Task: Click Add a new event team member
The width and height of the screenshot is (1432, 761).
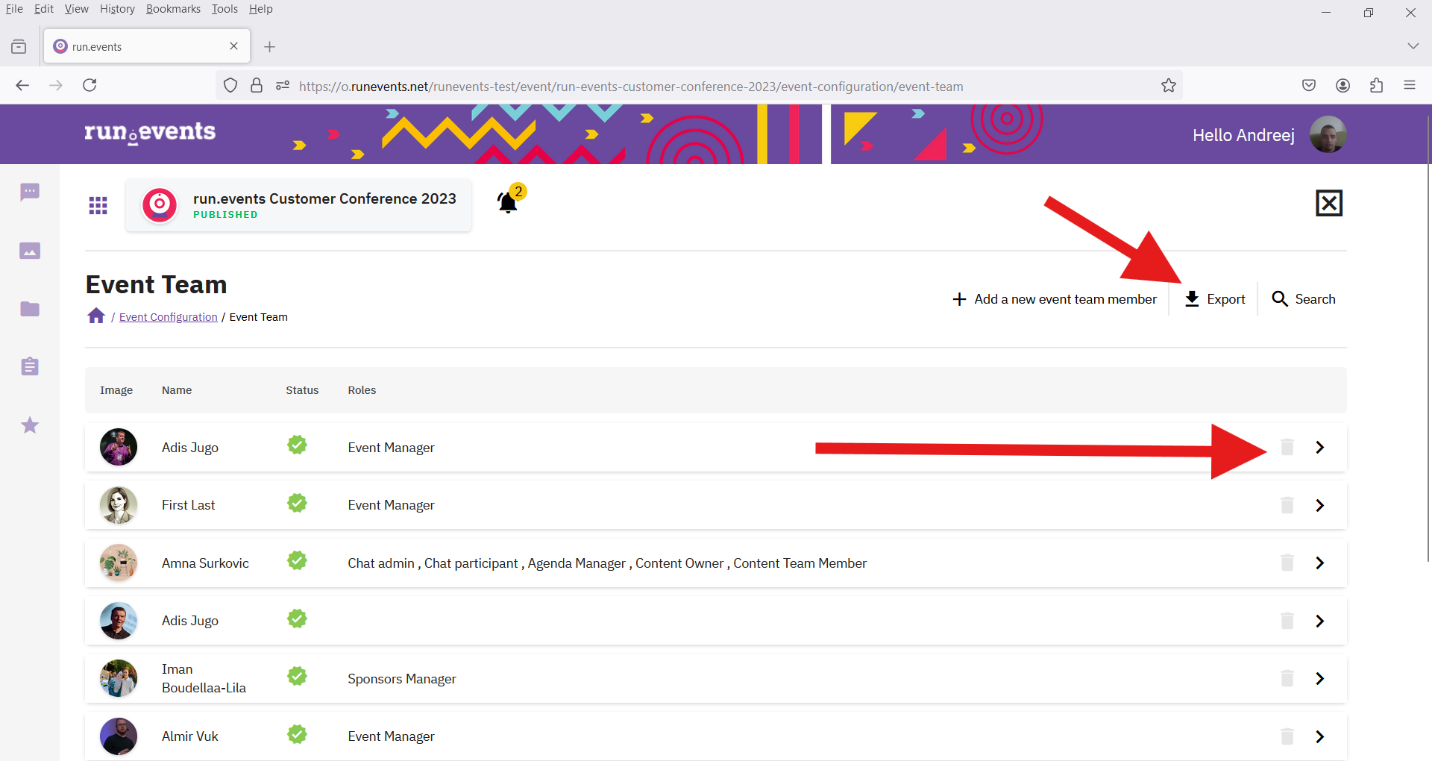Action: click(1054, 299)
